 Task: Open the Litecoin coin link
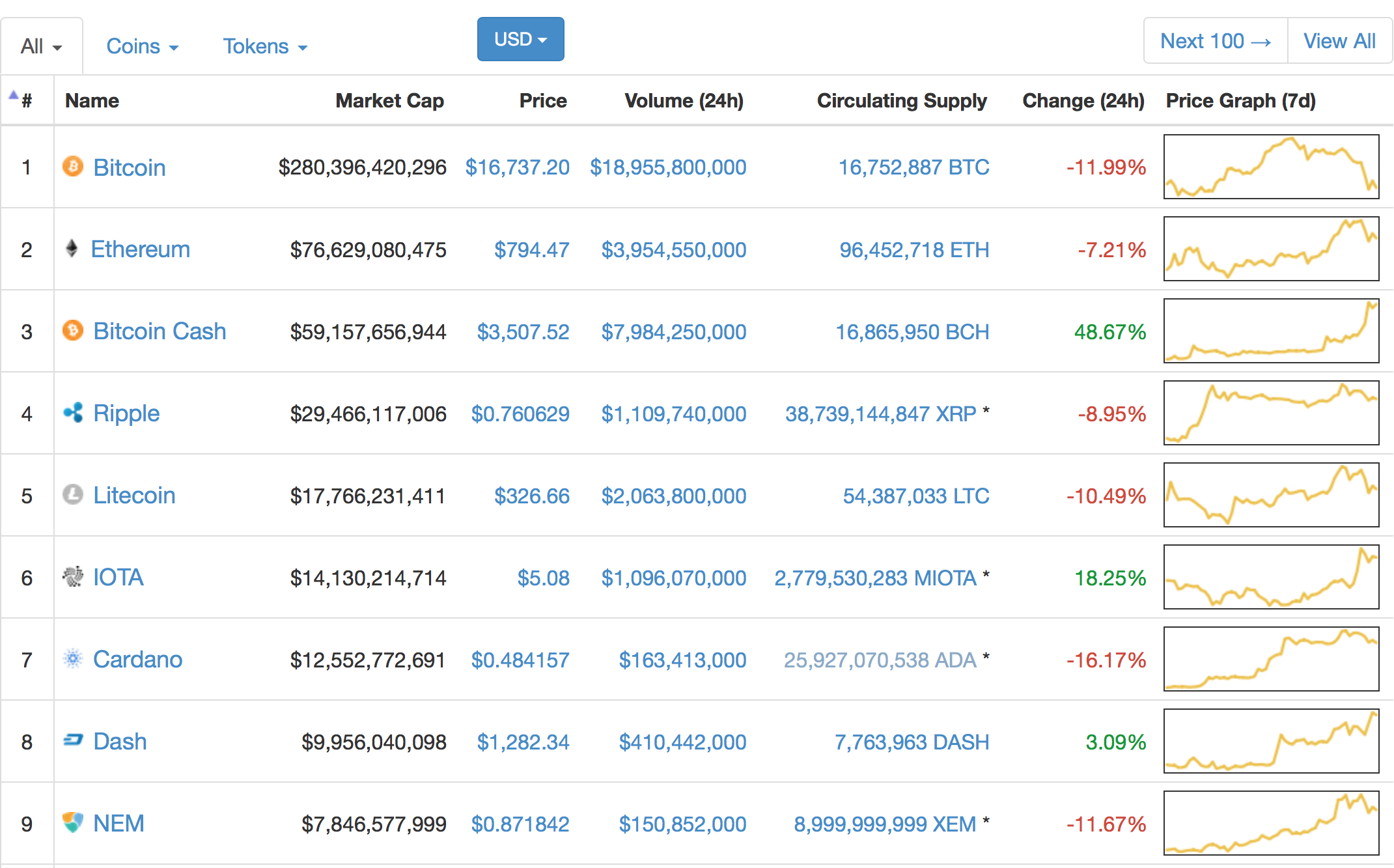(134, 496)
